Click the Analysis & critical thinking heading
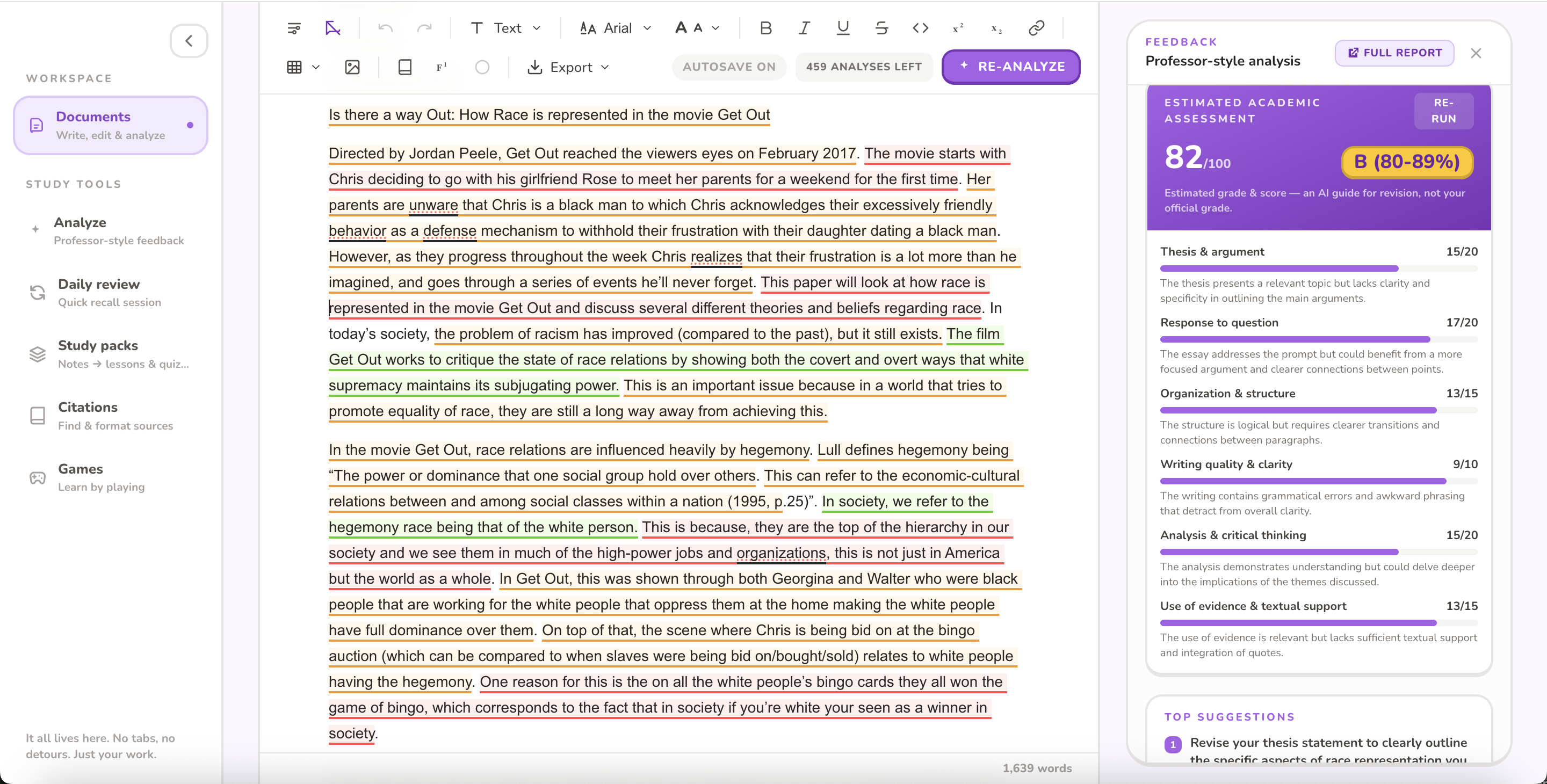 coord(1233,535)
